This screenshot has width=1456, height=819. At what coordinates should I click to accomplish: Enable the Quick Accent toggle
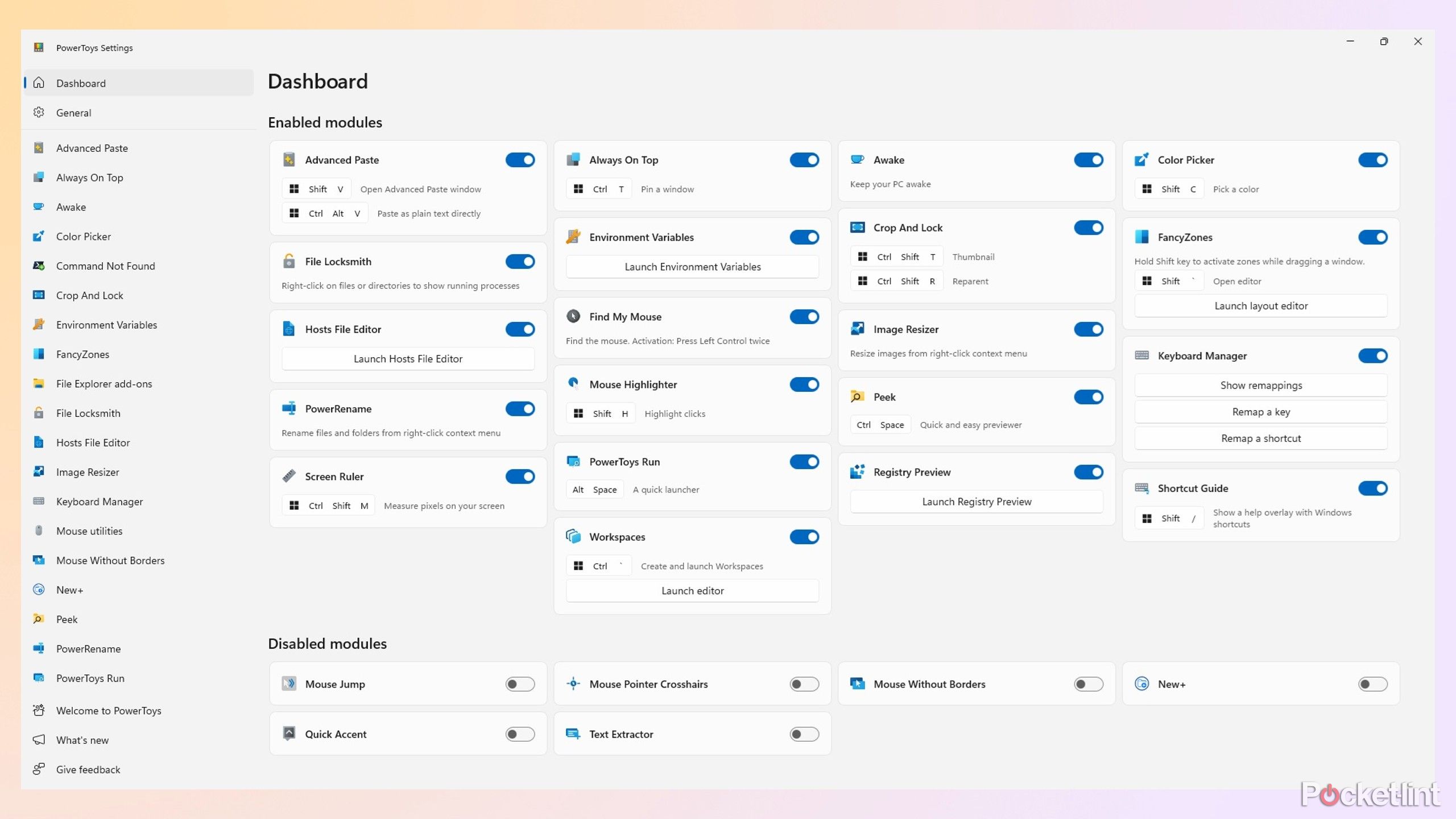point(520,734)
